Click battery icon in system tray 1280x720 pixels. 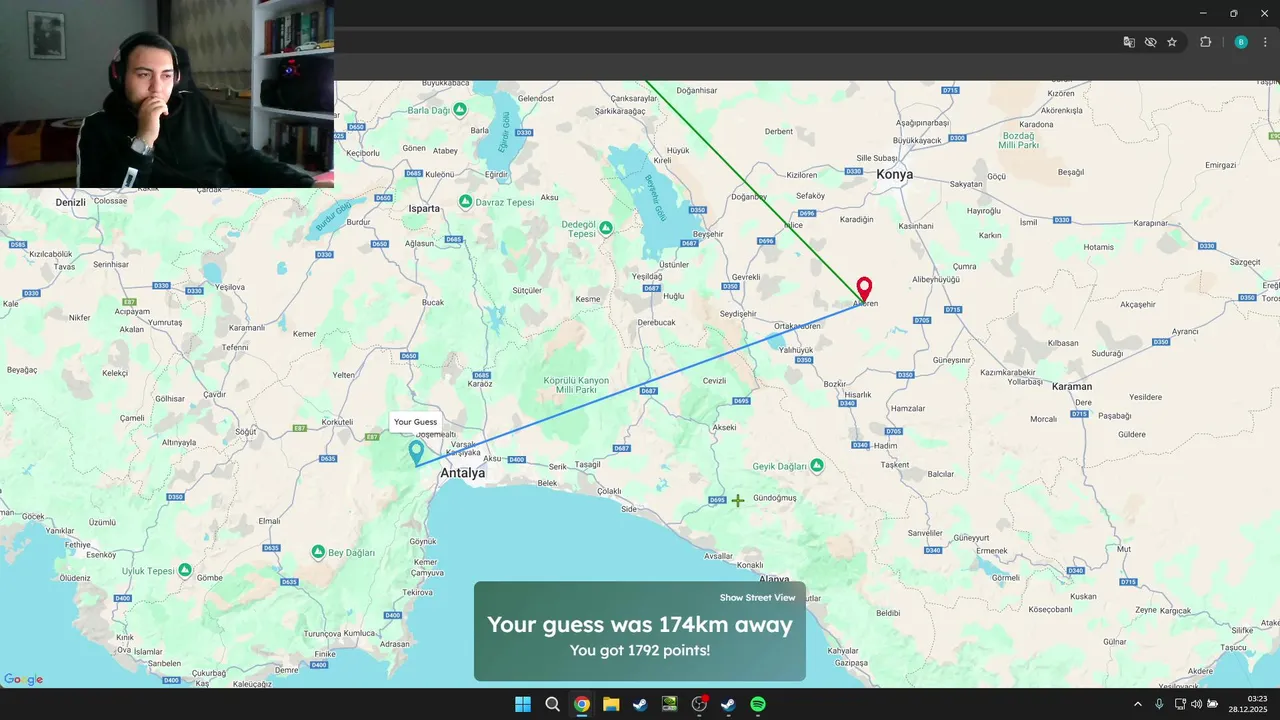(x=1212, y=704)
